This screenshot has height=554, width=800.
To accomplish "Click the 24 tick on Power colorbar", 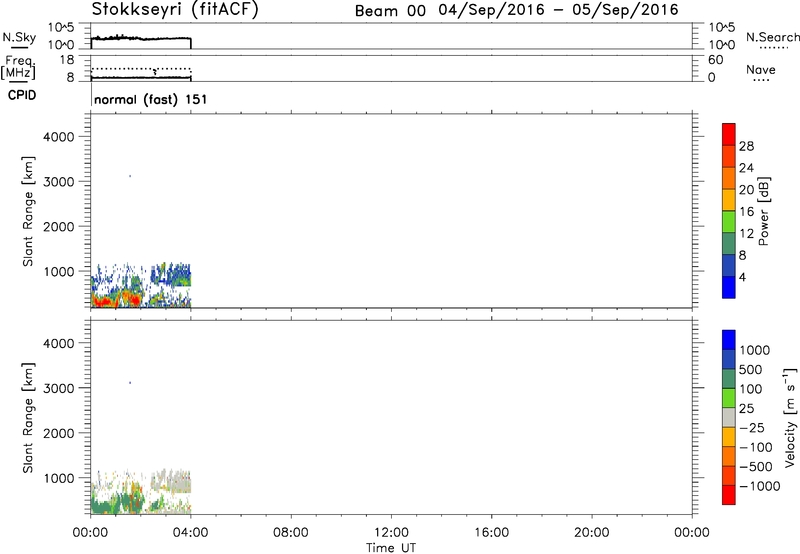I will pos(746,168).
